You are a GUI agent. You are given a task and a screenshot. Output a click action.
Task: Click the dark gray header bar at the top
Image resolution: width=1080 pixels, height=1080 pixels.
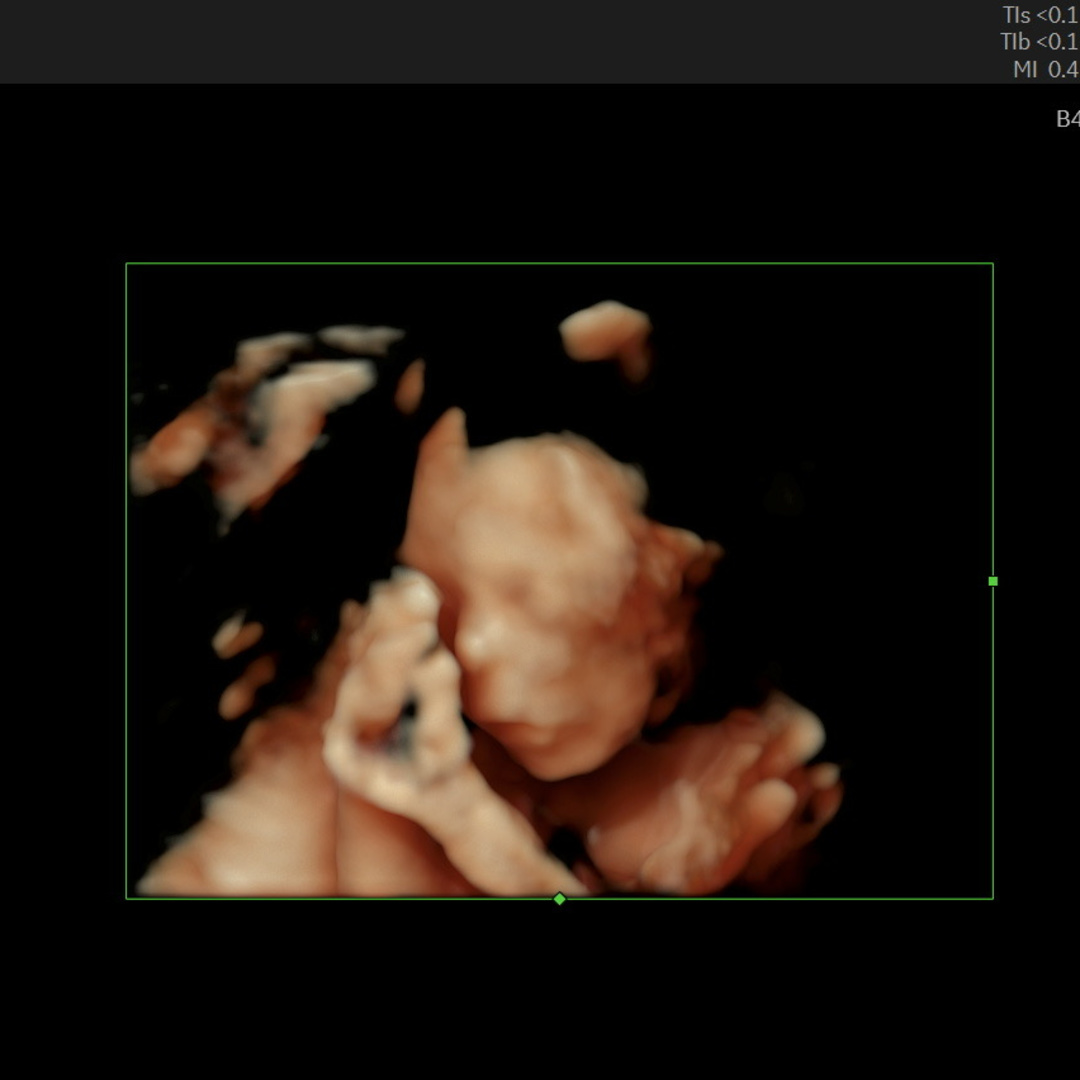coord(500,41)
